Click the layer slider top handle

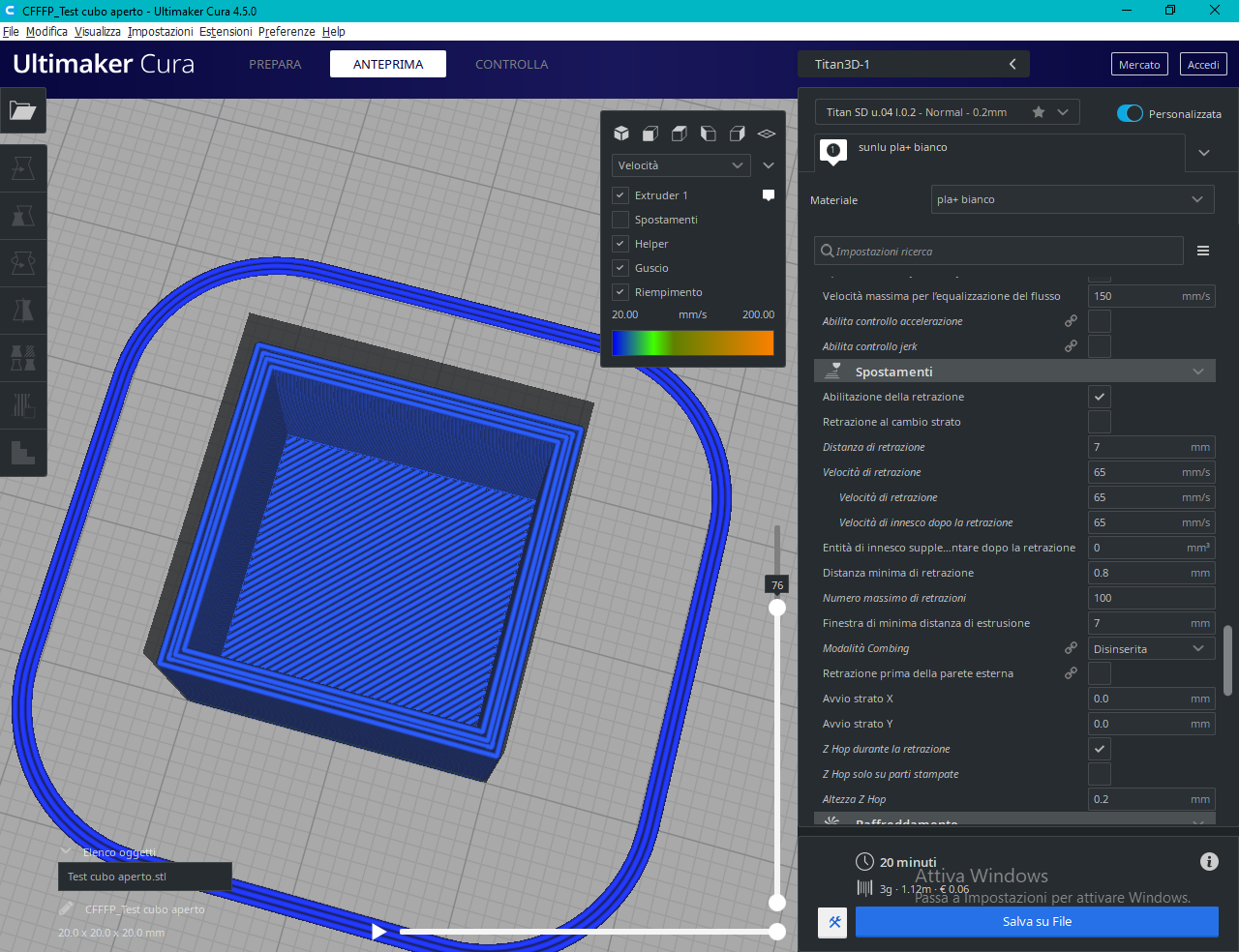pos(777,608)
